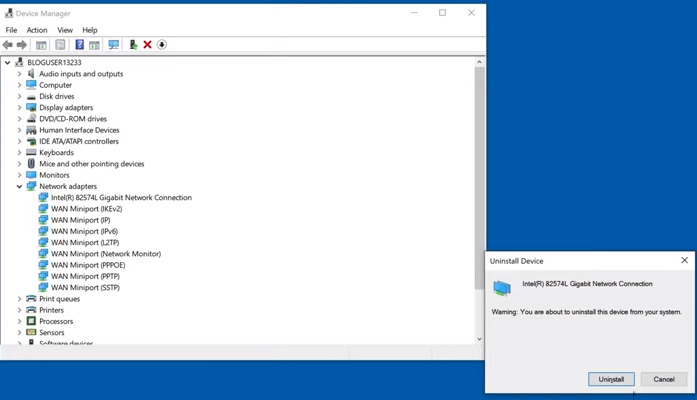Select WAN Miniport (SSTP)

[x=85, y=288]
